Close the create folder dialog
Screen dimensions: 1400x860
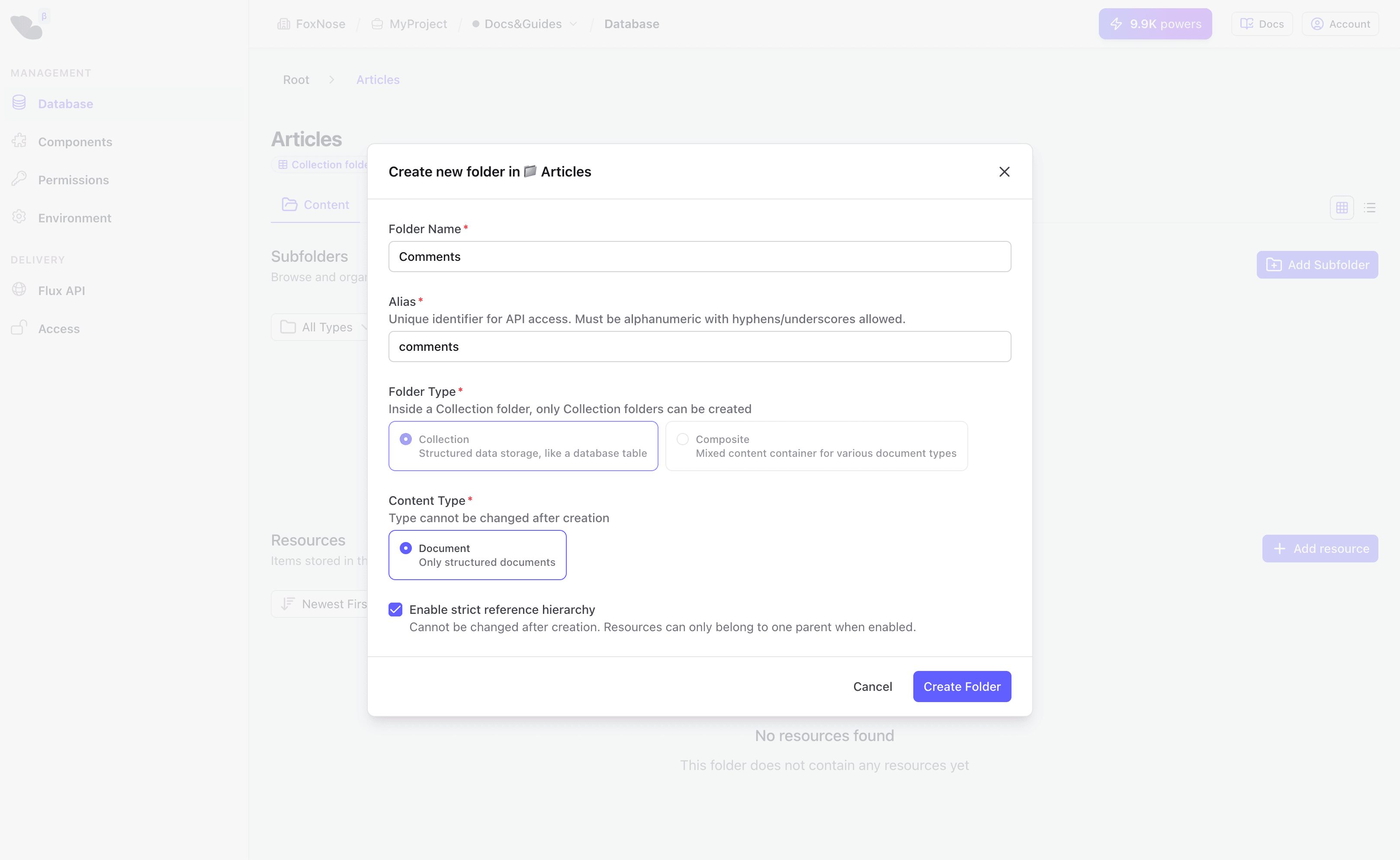[x=1004, y=172]
